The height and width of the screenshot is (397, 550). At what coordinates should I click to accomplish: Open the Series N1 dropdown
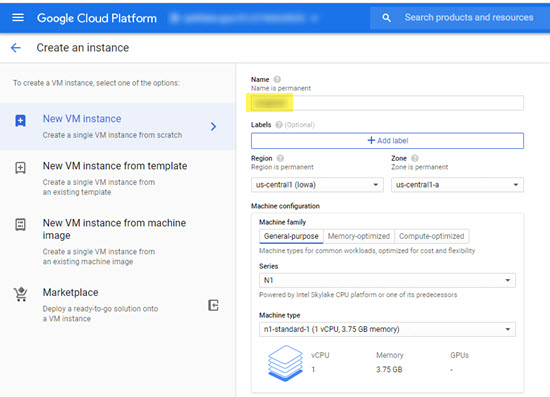pos(387,280)
